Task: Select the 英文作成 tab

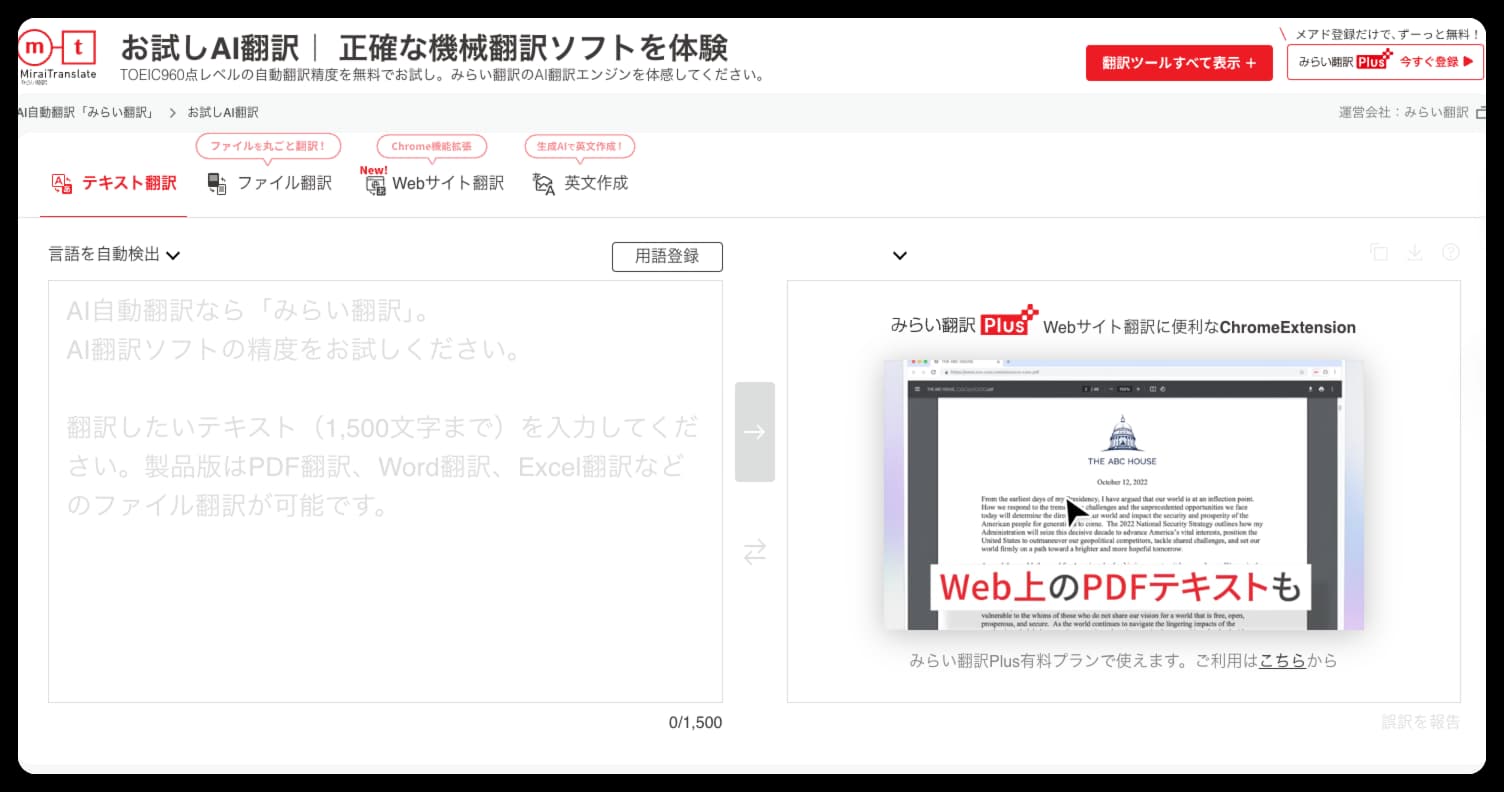Action: tap(581, 183)
